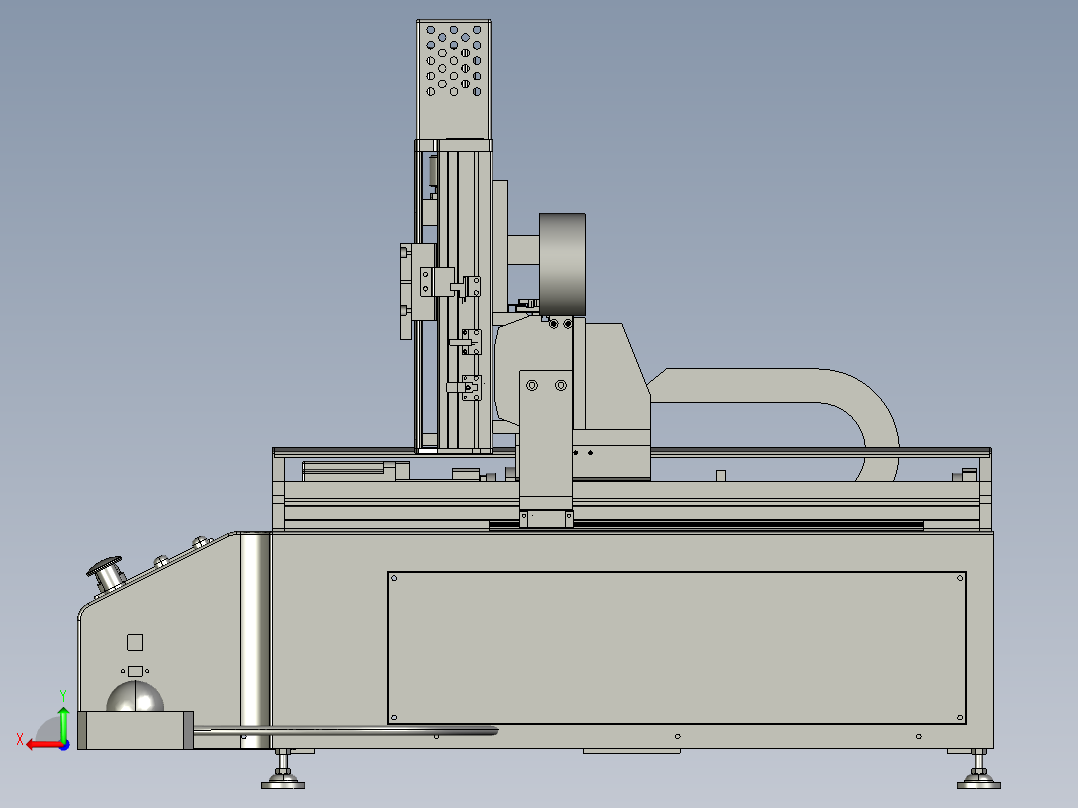This screenshot has width=1078, height=808.
Task: Select the large rectangular access panel on the base
Action: [x=676, y=648]
